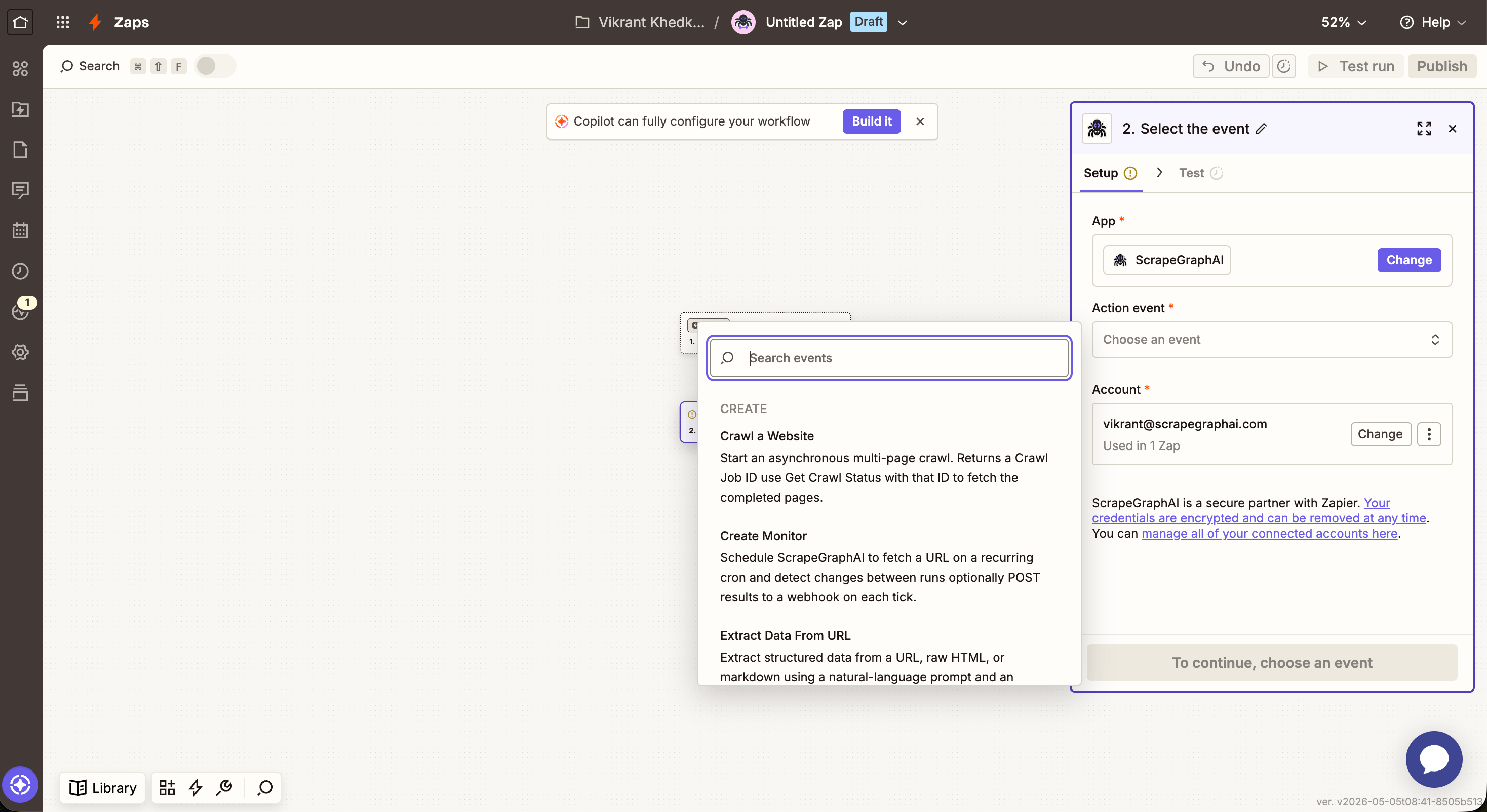This screenshot has height=812, width=1487.
Task: Open manage all of your connected accounts link
Action: (x=1269, y=533)
